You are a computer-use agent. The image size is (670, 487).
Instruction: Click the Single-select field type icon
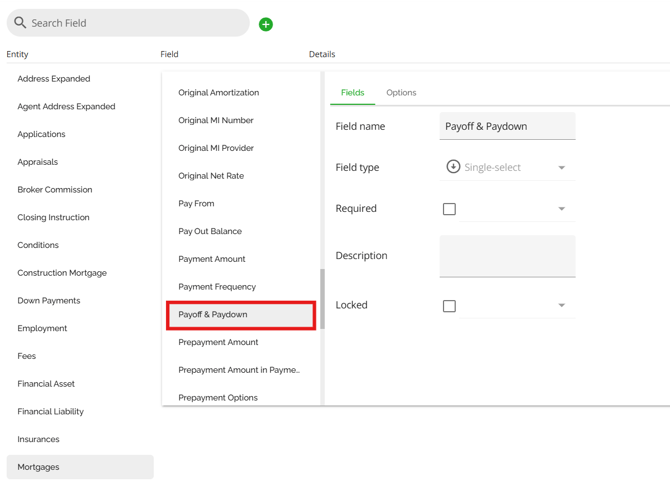(x=453, y=167)
